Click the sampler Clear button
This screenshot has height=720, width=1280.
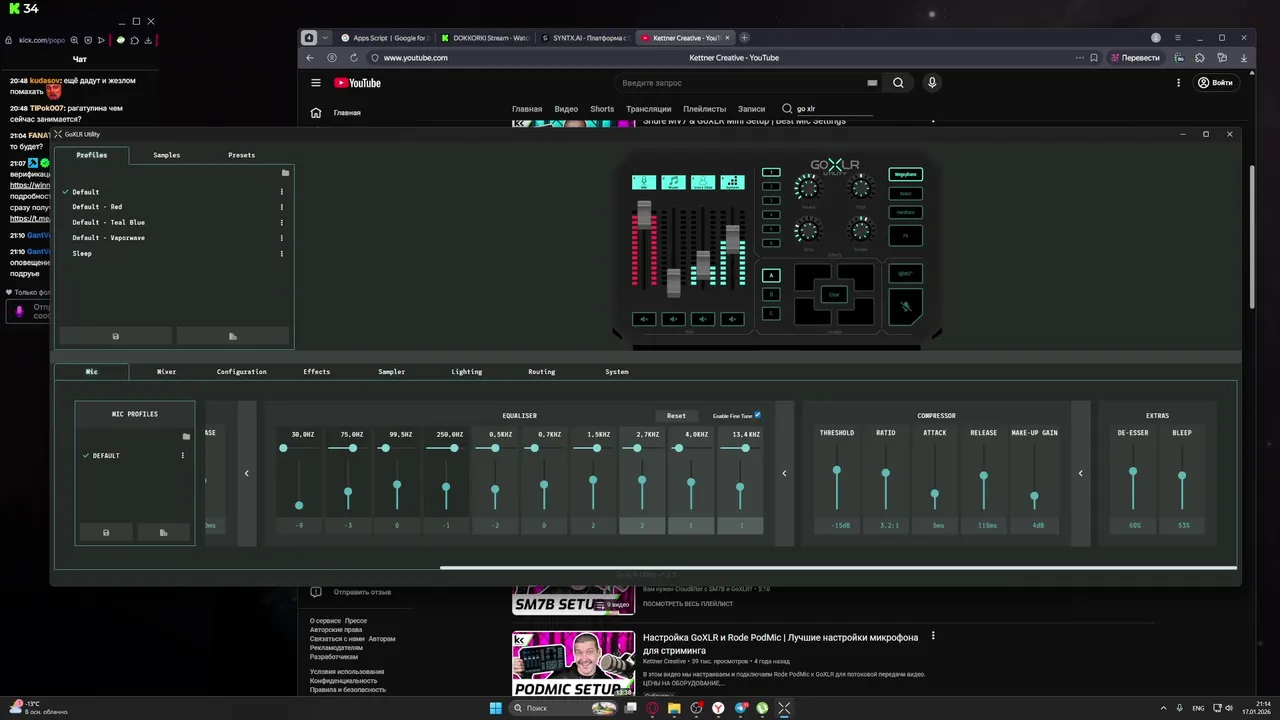834,294
